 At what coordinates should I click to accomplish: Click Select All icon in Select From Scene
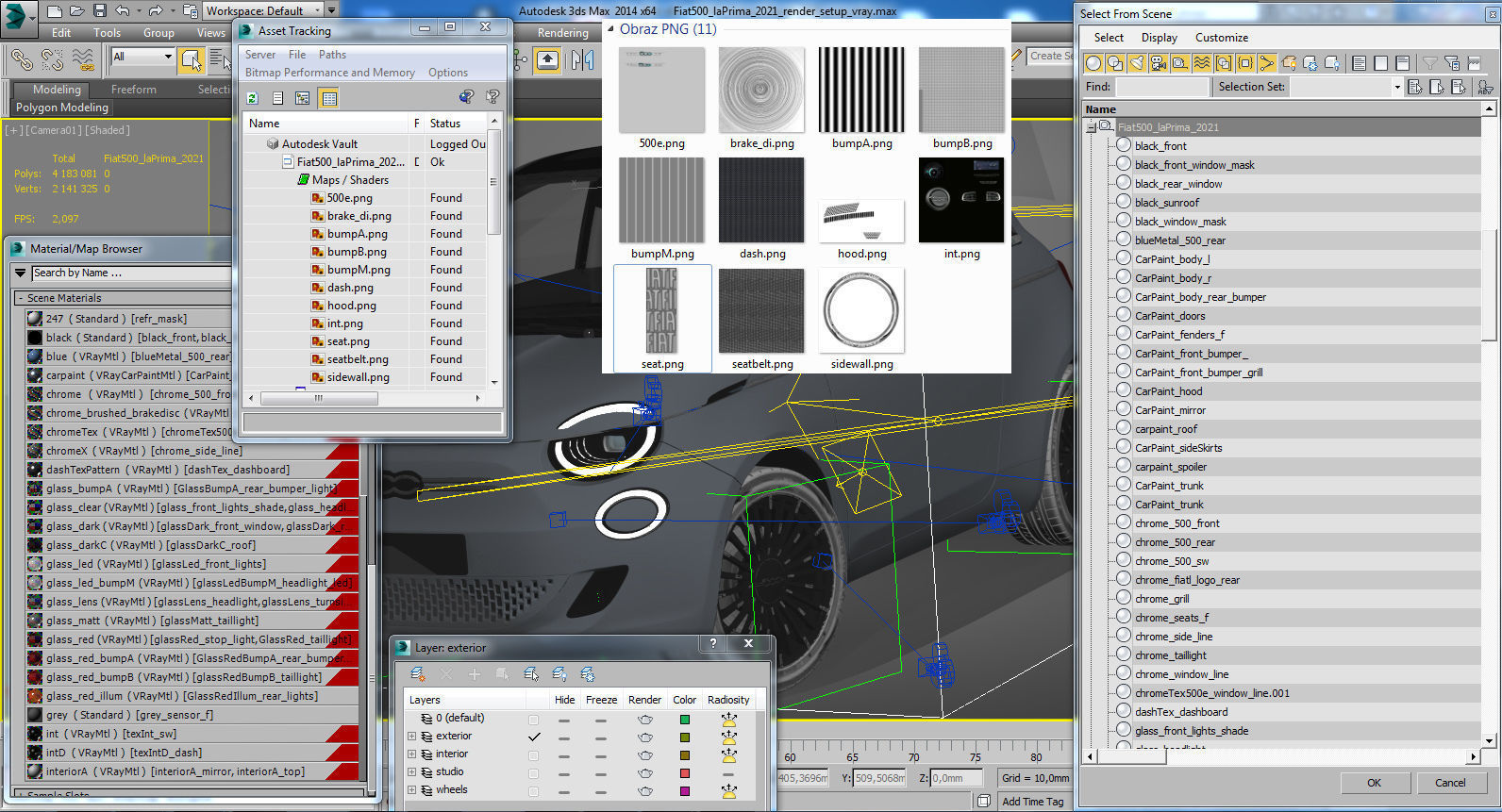(x=1360, y=63)
